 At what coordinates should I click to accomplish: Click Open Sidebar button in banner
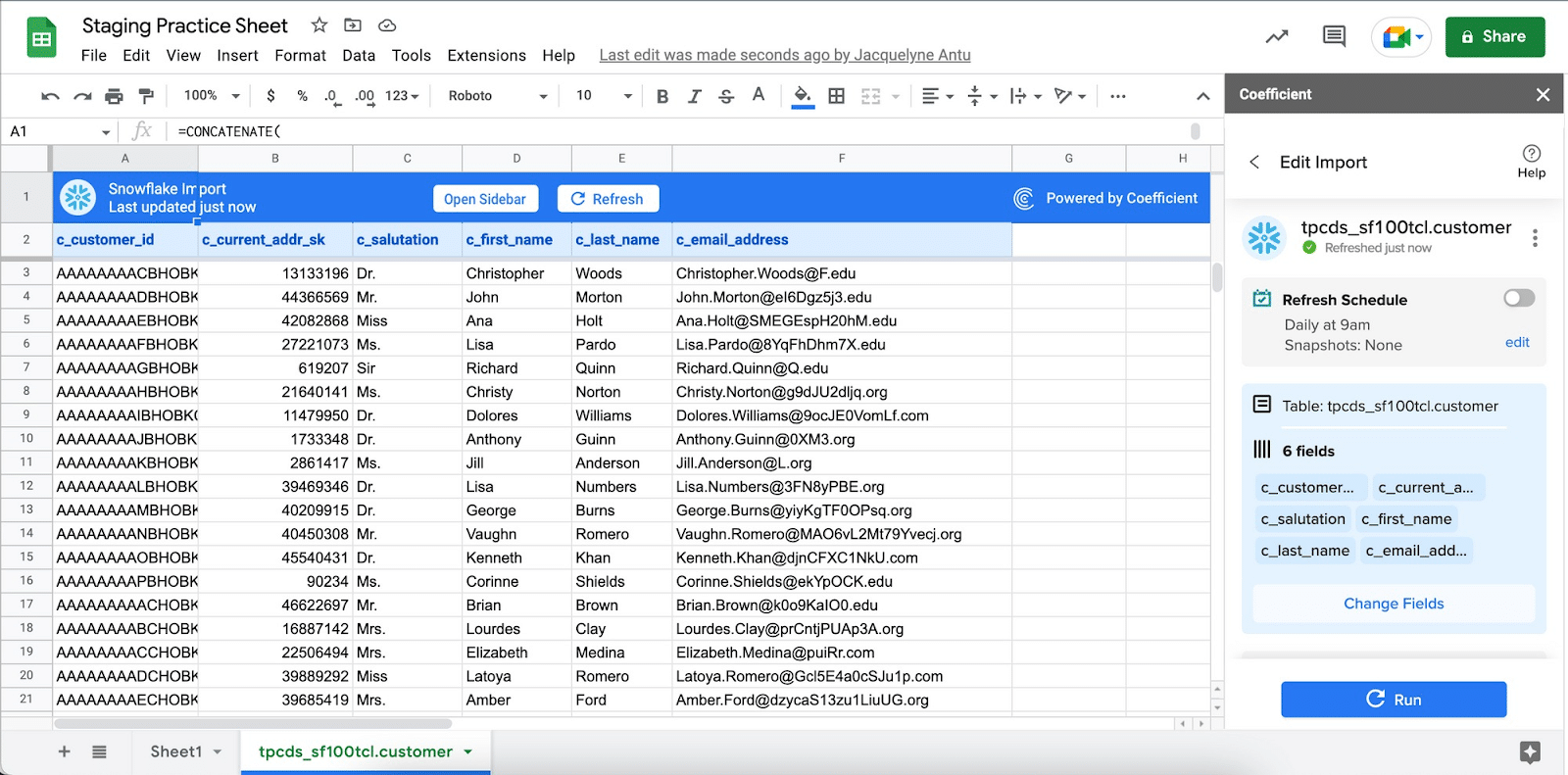pos(485,199)
